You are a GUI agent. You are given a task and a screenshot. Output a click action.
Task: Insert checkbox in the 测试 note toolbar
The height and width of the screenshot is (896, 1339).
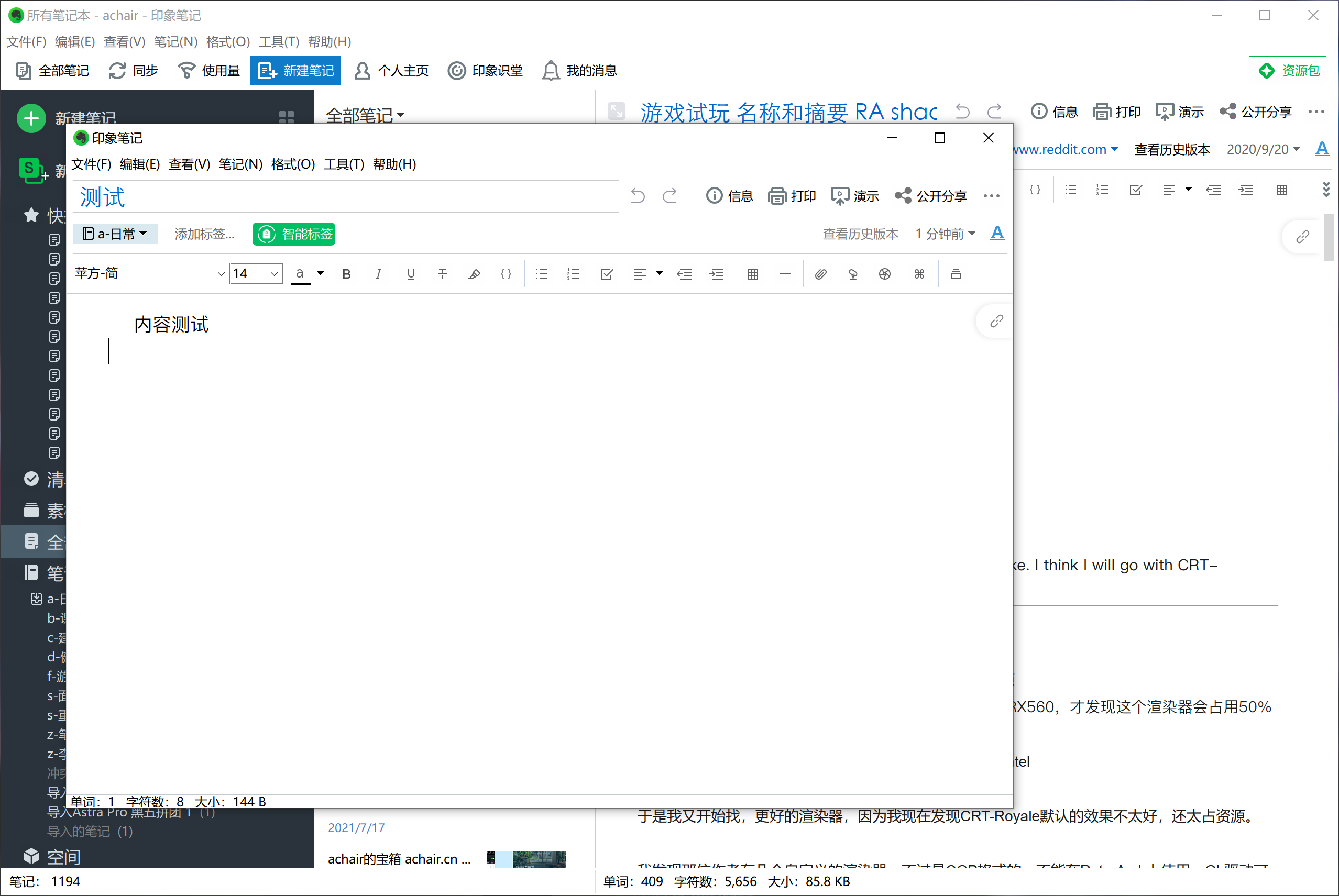point(606,274)
